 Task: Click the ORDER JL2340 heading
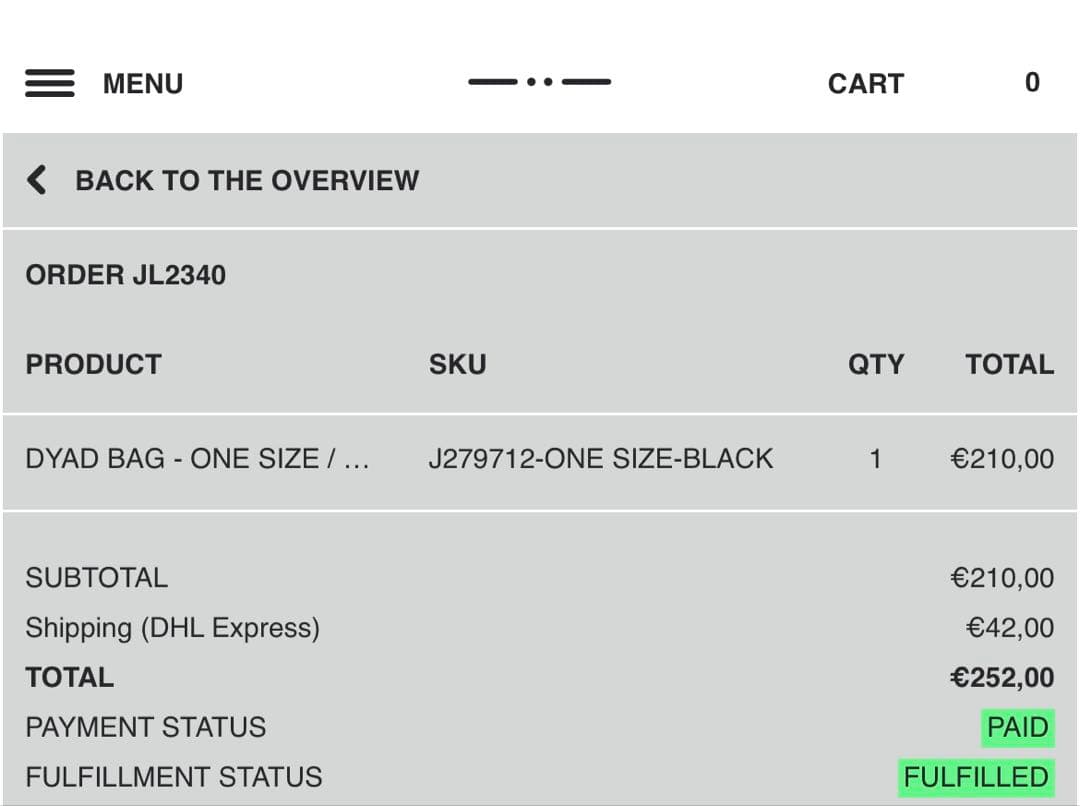(x=126, y=275)
